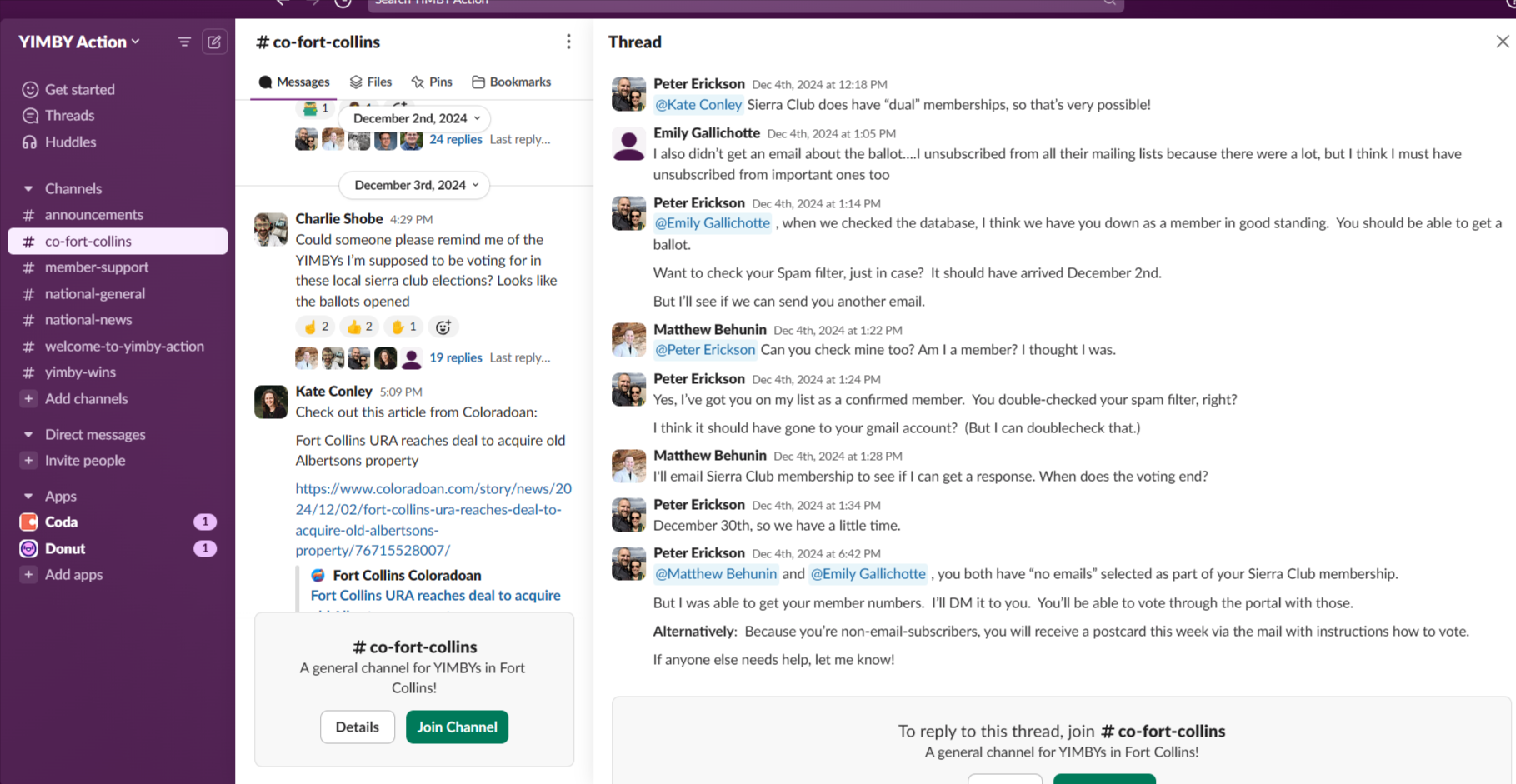Viewport: 1516px width, 784px height.
Task: Click Charlie Shobe's avatar
Action: click(271, 229)
